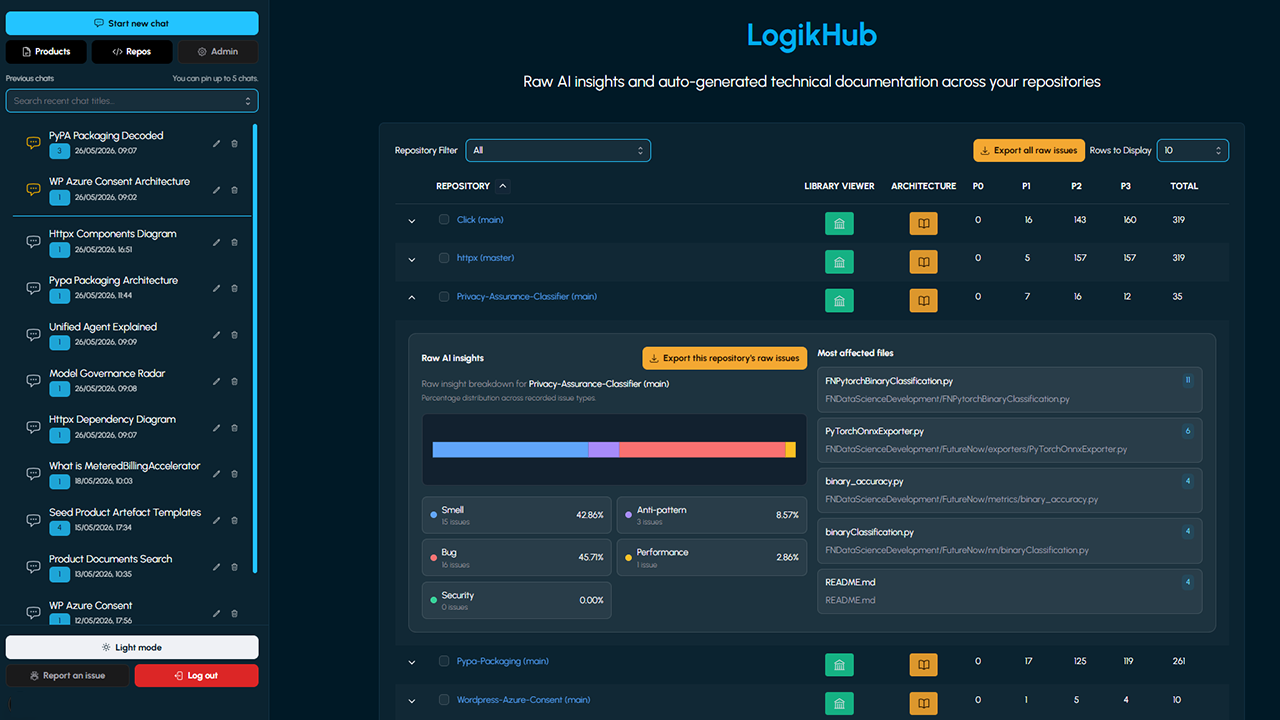The height and width of the screenshot is (720, 1280).
Task: Open Library Viewer for Pypa-Packaging (main)
Action: point(839,665)
